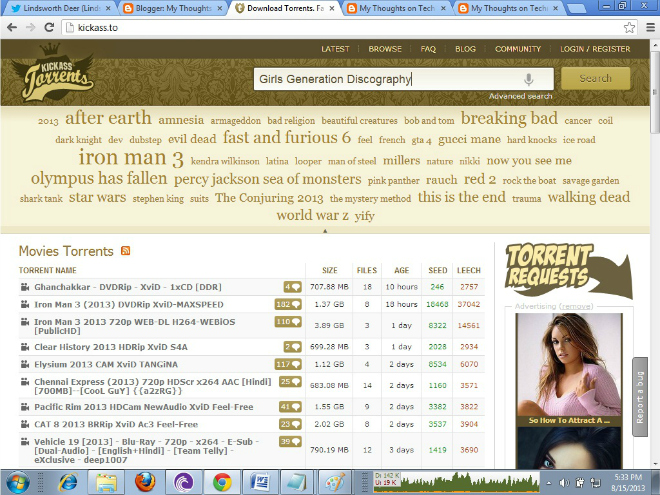This screenshot has height=495, width=660.
Task: Adjust the system volume speaker icon
Action: [564, 483]
